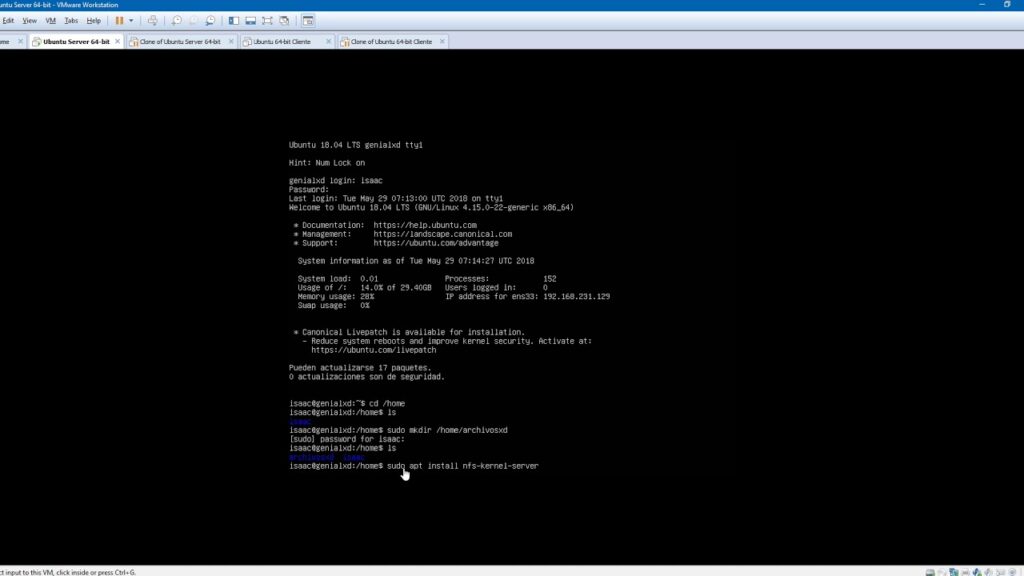The image size is (1024, 576).
Task: Open the snapshot manager icon
Action: (x=210, y=20)
